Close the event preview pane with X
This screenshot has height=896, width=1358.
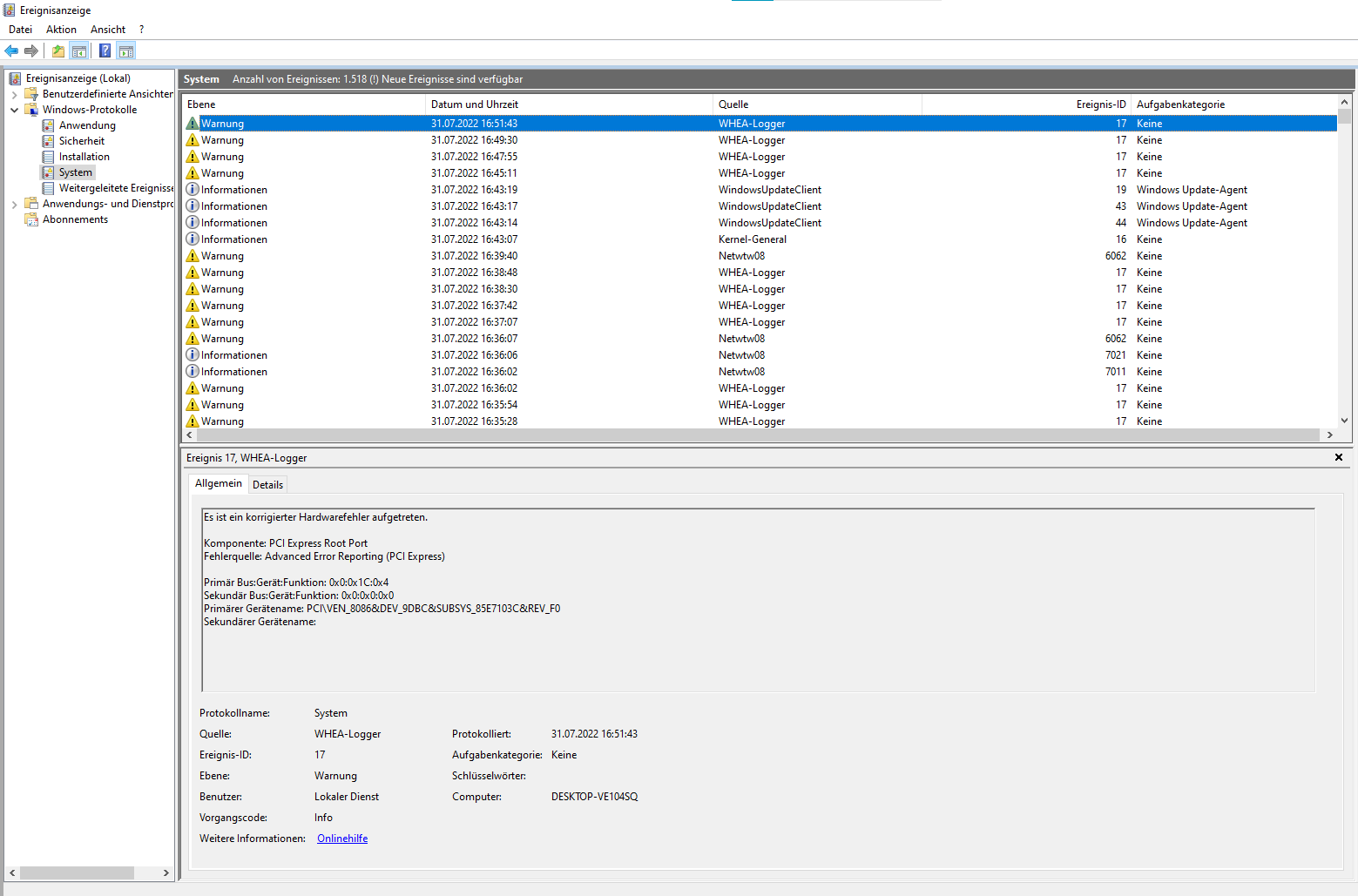pos(1339,457)
